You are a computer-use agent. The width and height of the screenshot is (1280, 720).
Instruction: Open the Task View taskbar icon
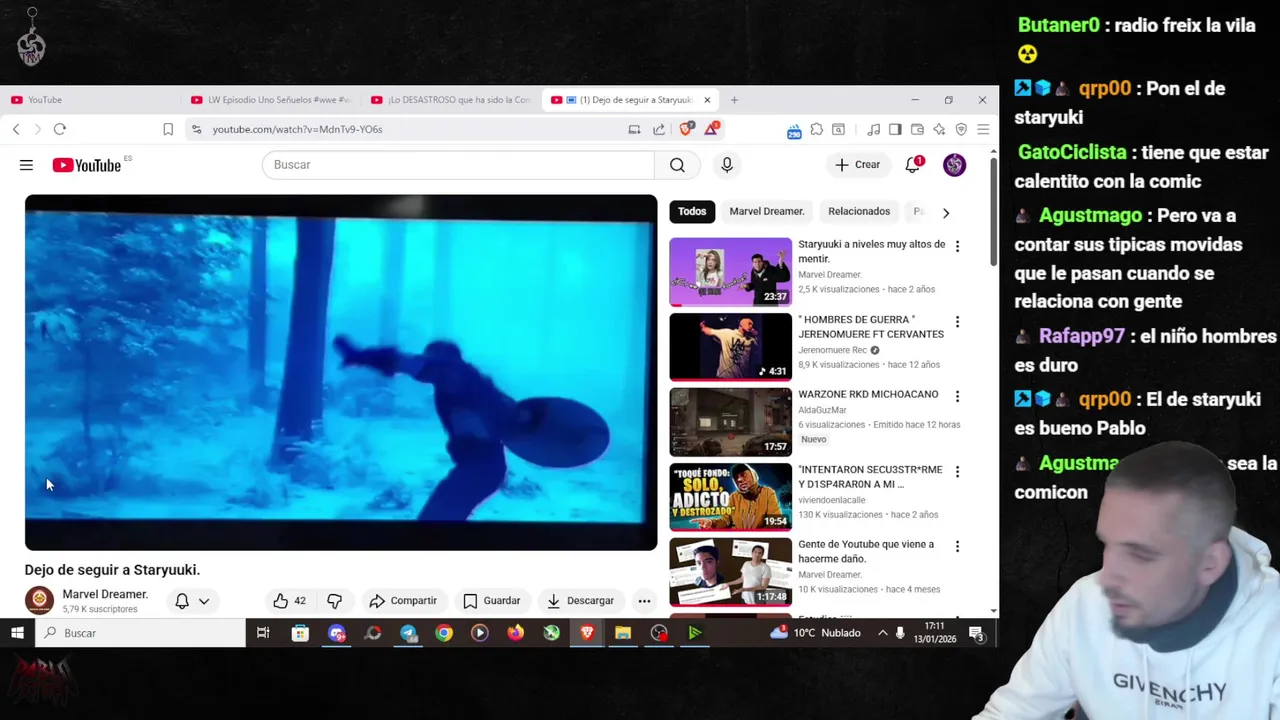[x=263, y=633]
